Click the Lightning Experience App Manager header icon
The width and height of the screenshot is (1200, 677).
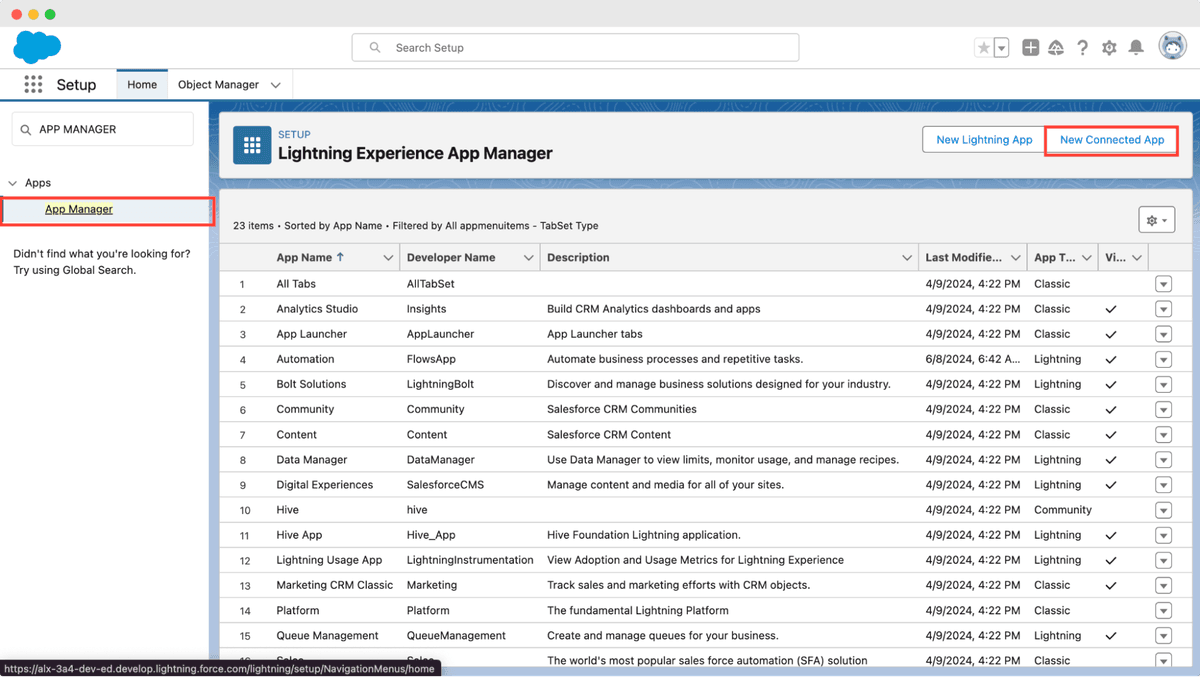tap(252, 145)
